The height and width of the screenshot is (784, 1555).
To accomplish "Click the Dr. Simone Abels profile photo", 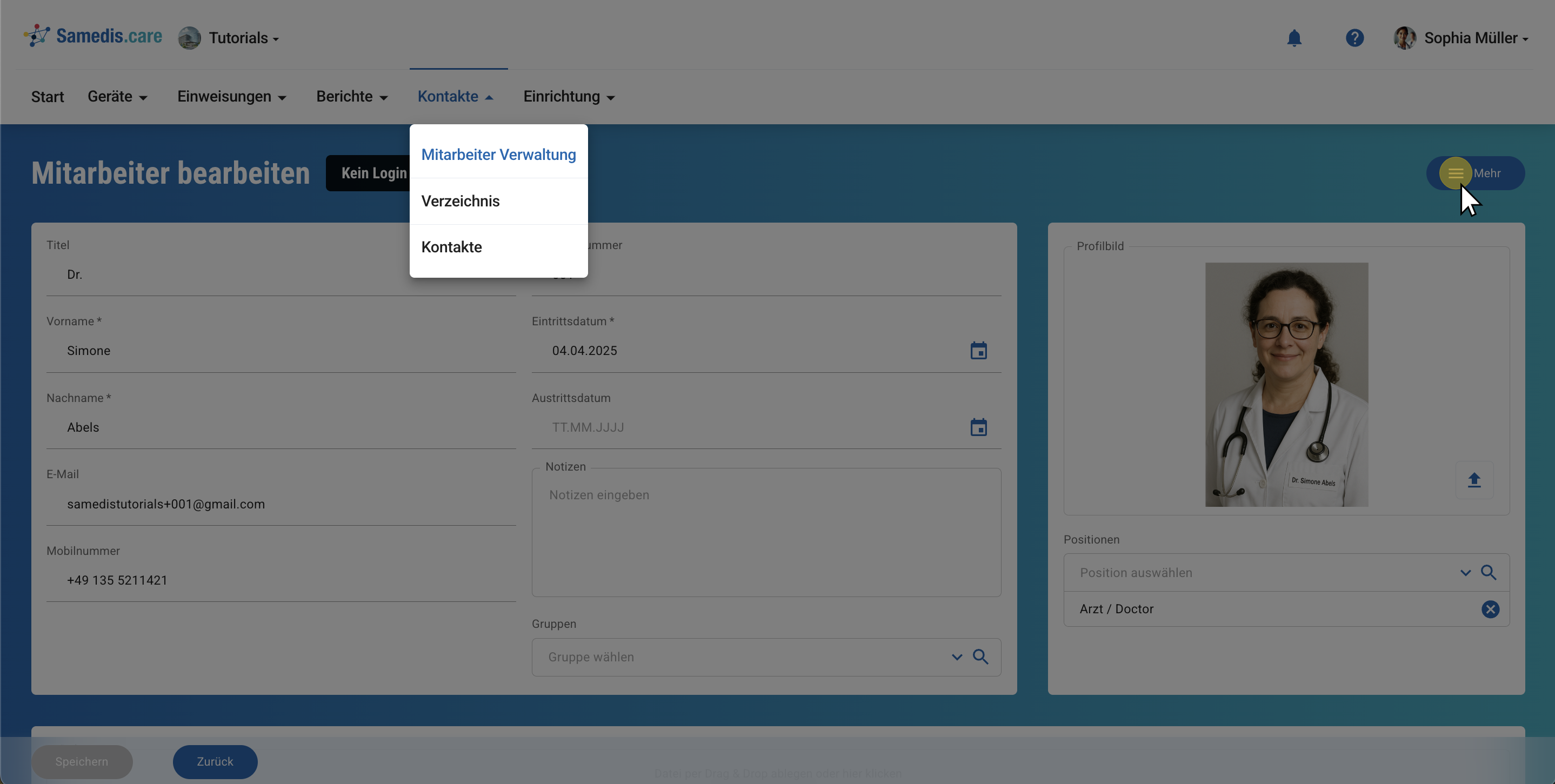I will (x=1286, y=385).
